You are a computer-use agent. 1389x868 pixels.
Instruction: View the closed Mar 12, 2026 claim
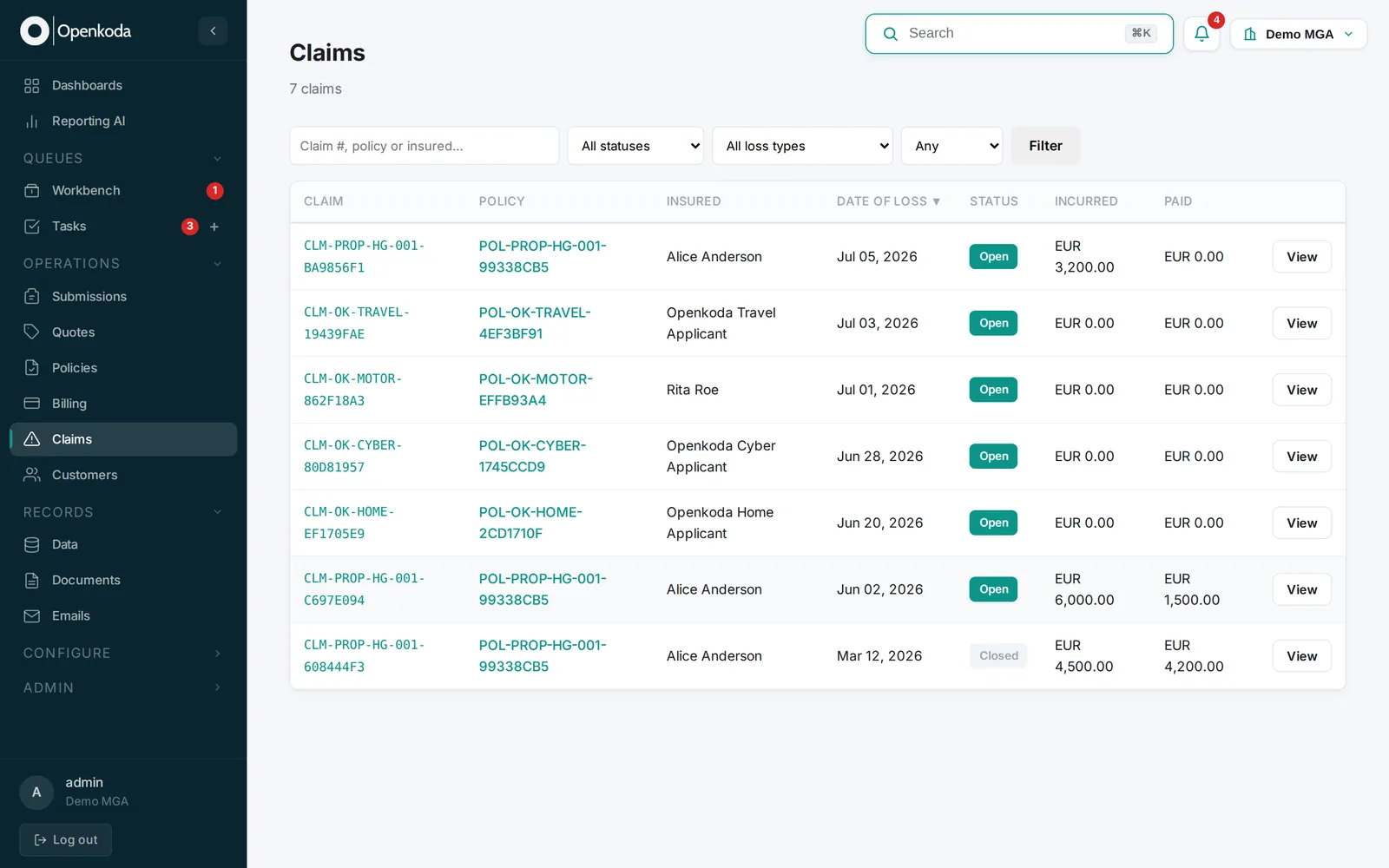(x=1301, y=656)
